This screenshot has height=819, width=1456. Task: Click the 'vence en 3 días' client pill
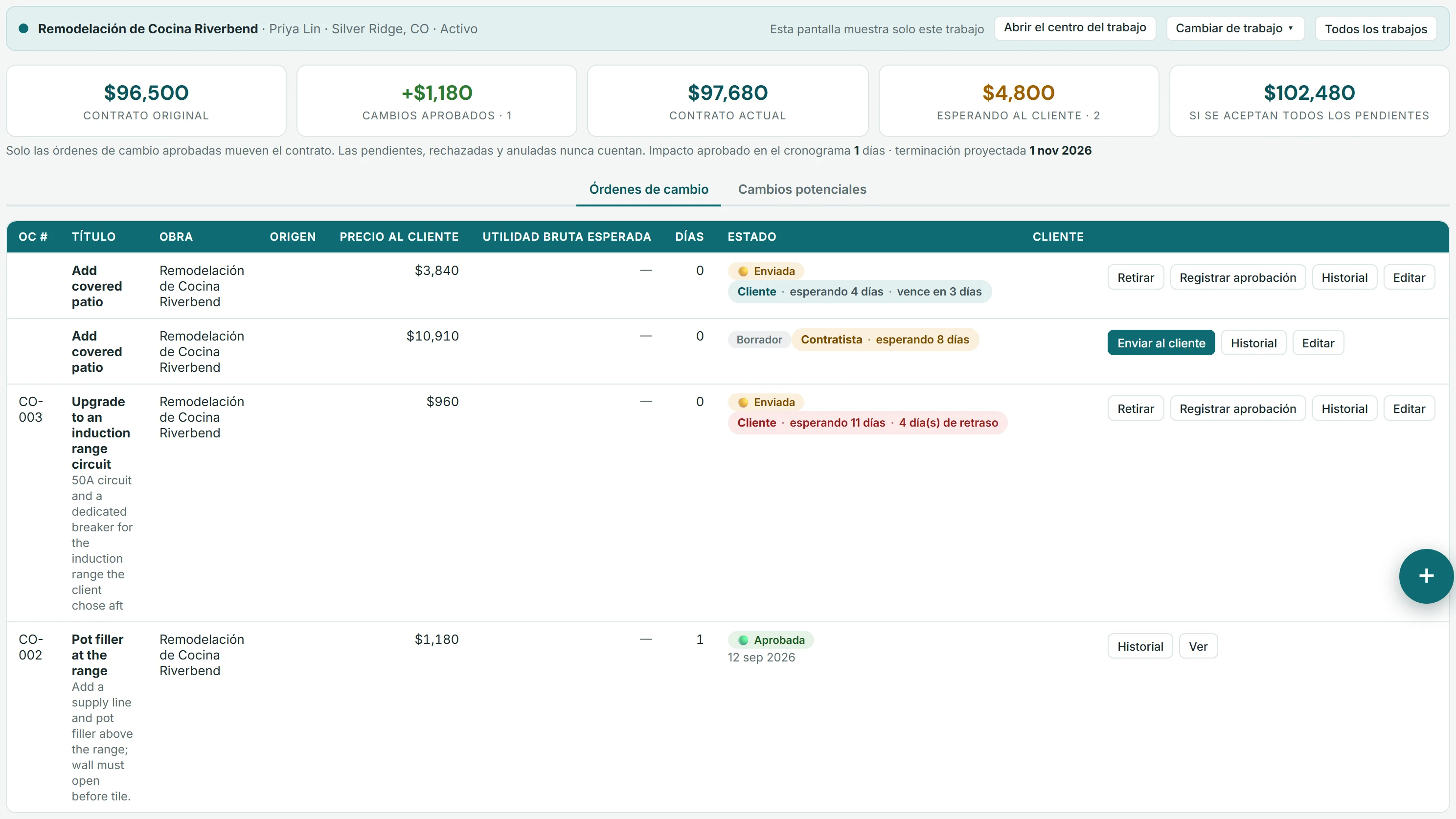[x=860, y=292]
